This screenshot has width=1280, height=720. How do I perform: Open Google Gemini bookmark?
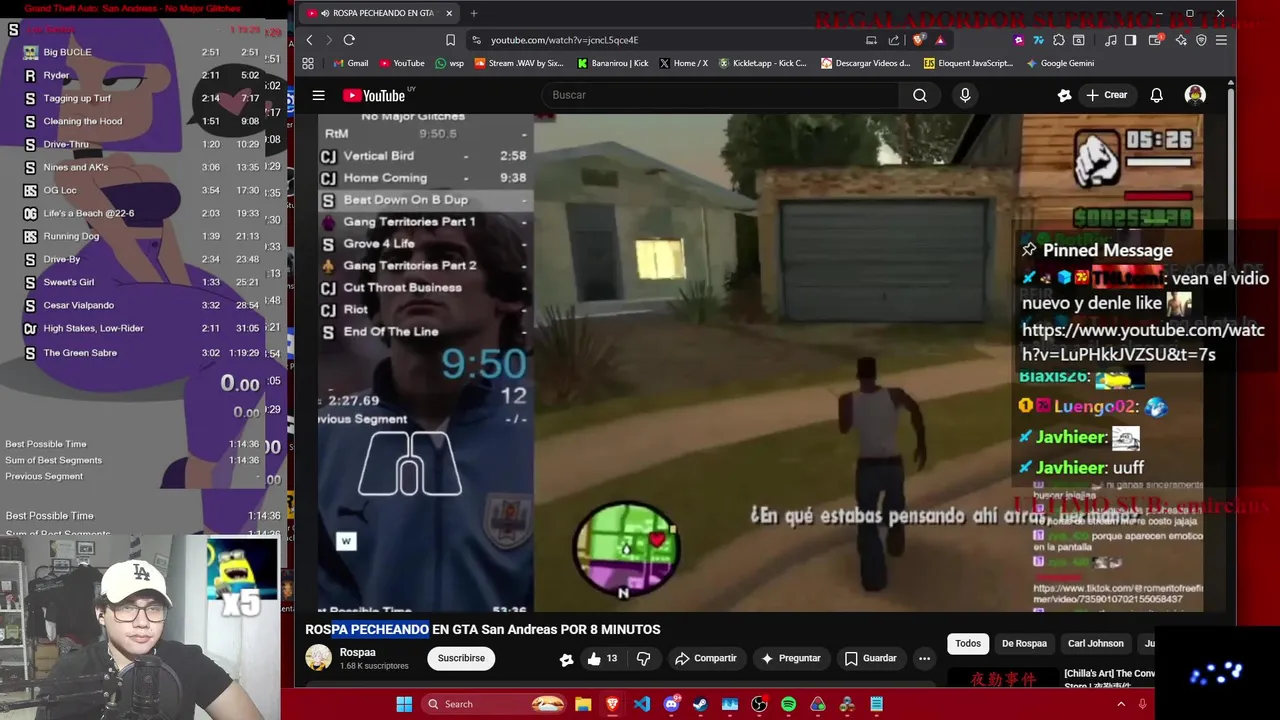(x=1060, y=63)
